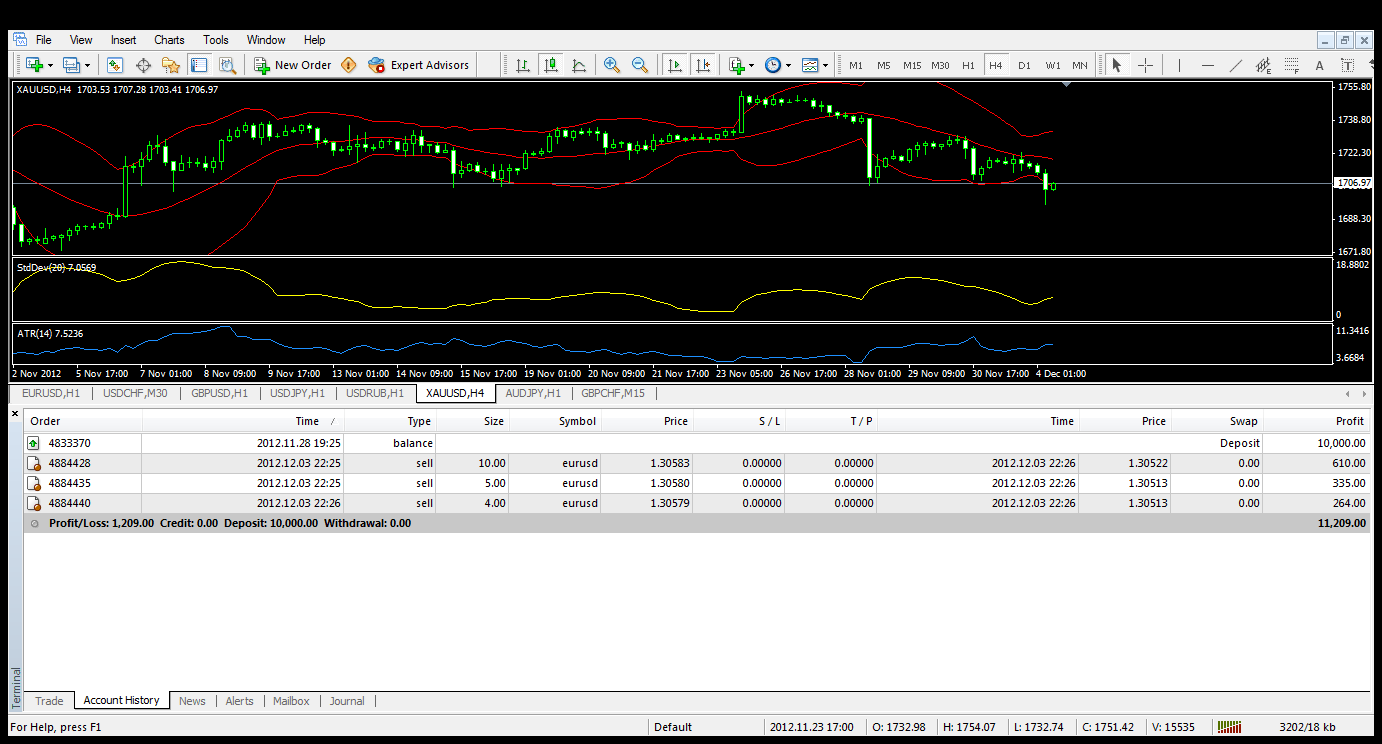
Task: Expand the Profiles dropdown arrow
Action: tap(88, 66)
